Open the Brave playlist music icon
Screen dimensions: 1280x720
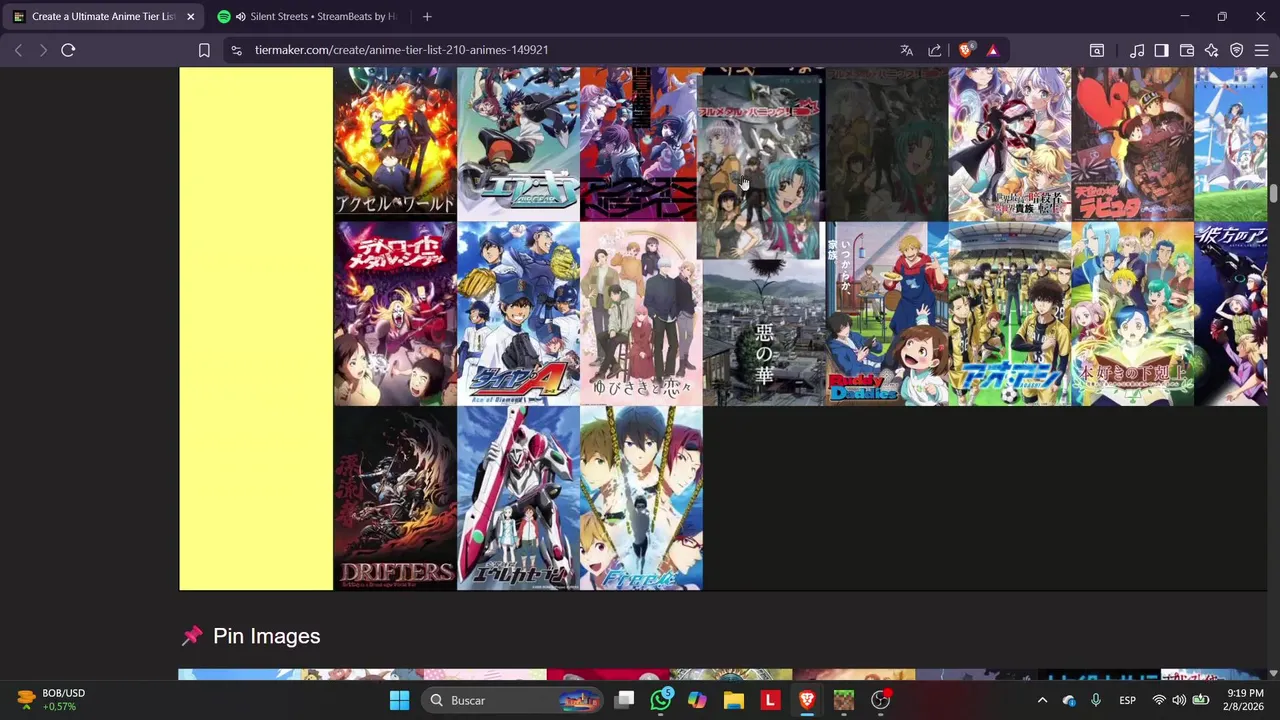[1137, 50]
